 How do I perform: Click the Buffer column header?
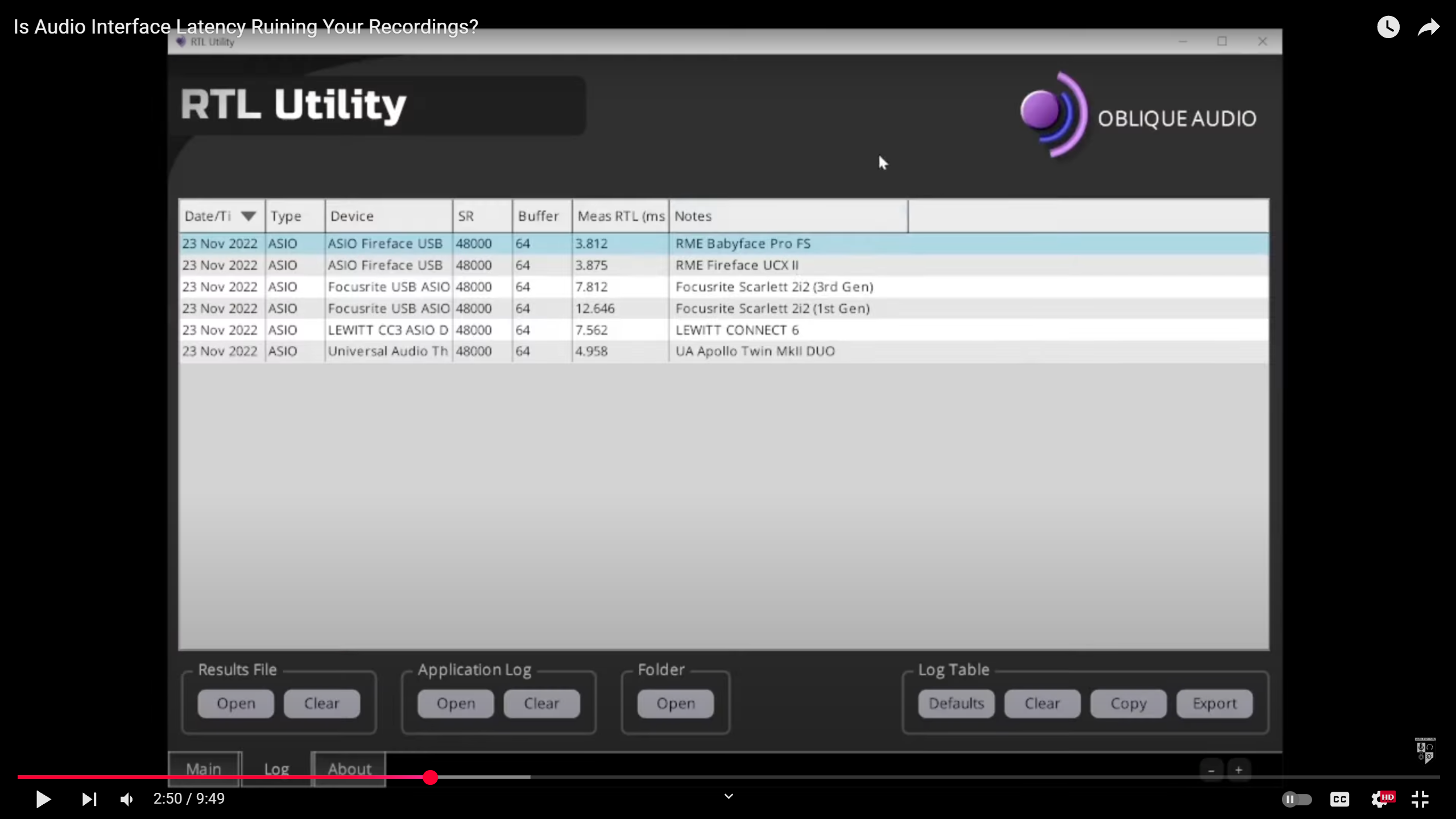point(542,216)
